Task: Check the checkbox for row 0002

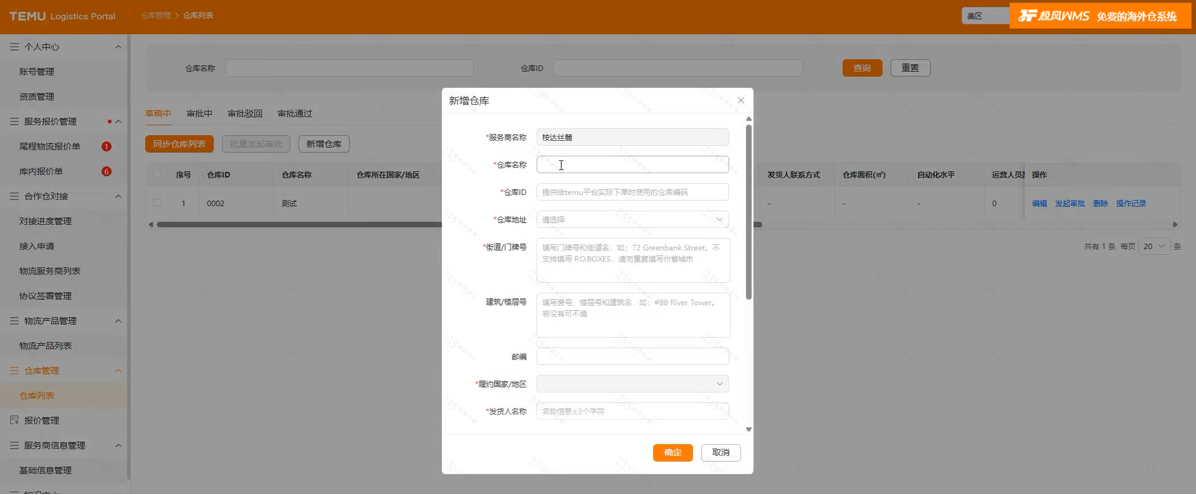Action: (157, 203)
